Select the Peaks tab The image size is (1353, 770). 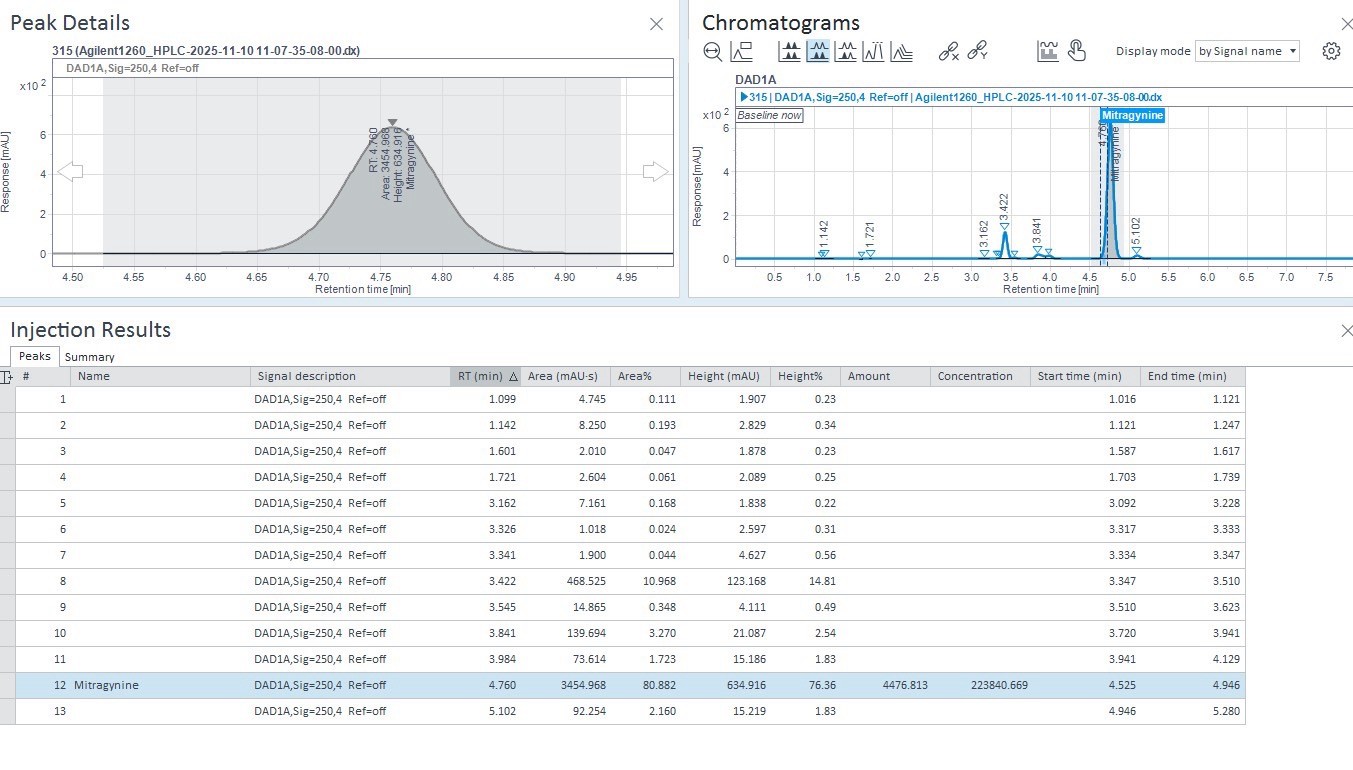pos(34,356)
